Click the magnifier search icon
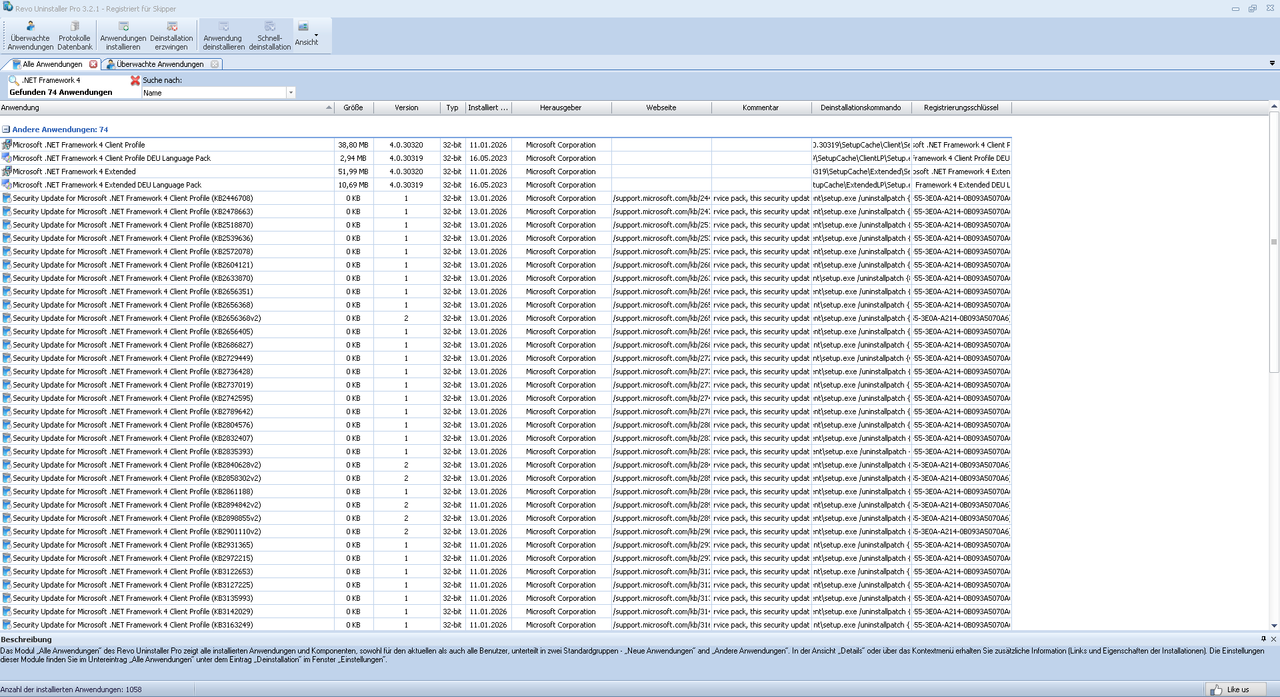This screenshot has height=697, width=1280. pos(14,80)
